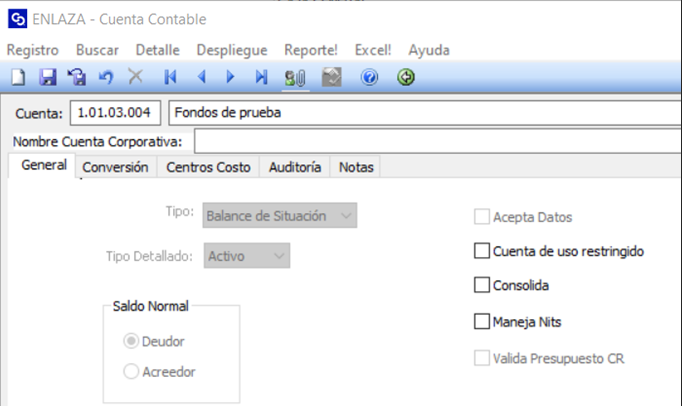
Task: Toggle the Maneja Nits checkbox
Action: pos(481,322)
